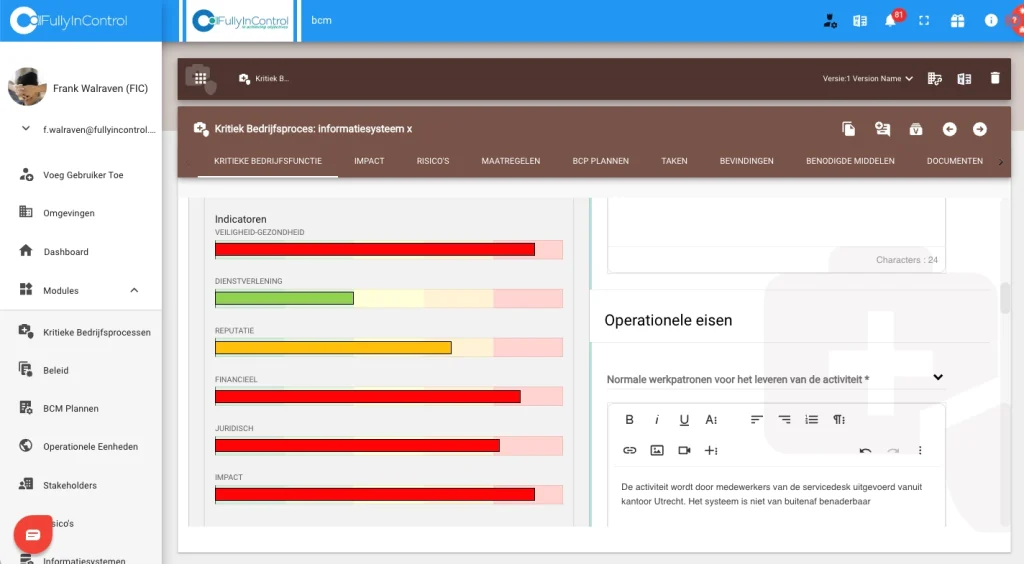Screen dimensions: 1024x564
Task: Align text right in editor
Action: click(784, 420)
